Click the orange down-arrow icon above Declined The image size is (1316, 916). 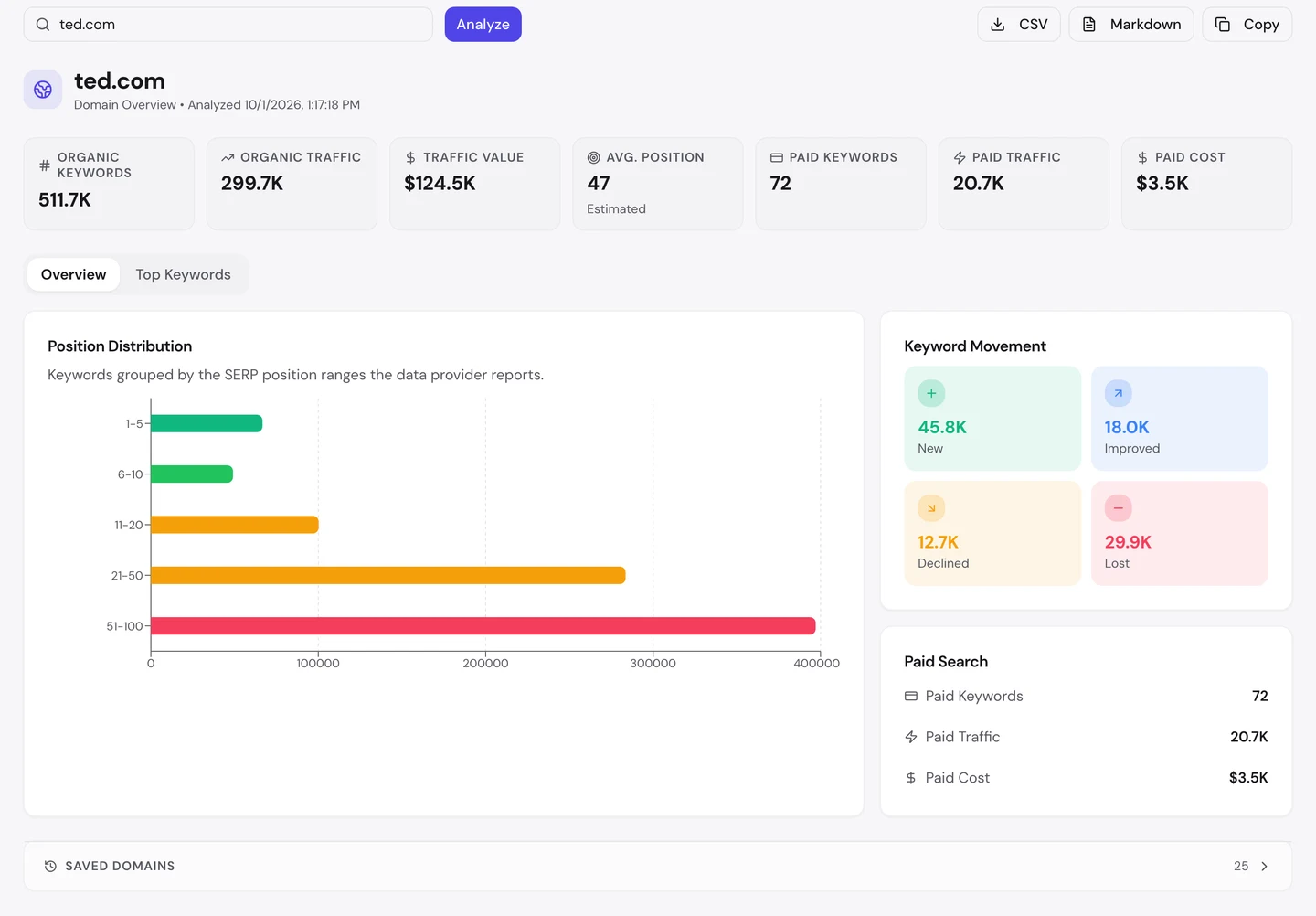931,508
